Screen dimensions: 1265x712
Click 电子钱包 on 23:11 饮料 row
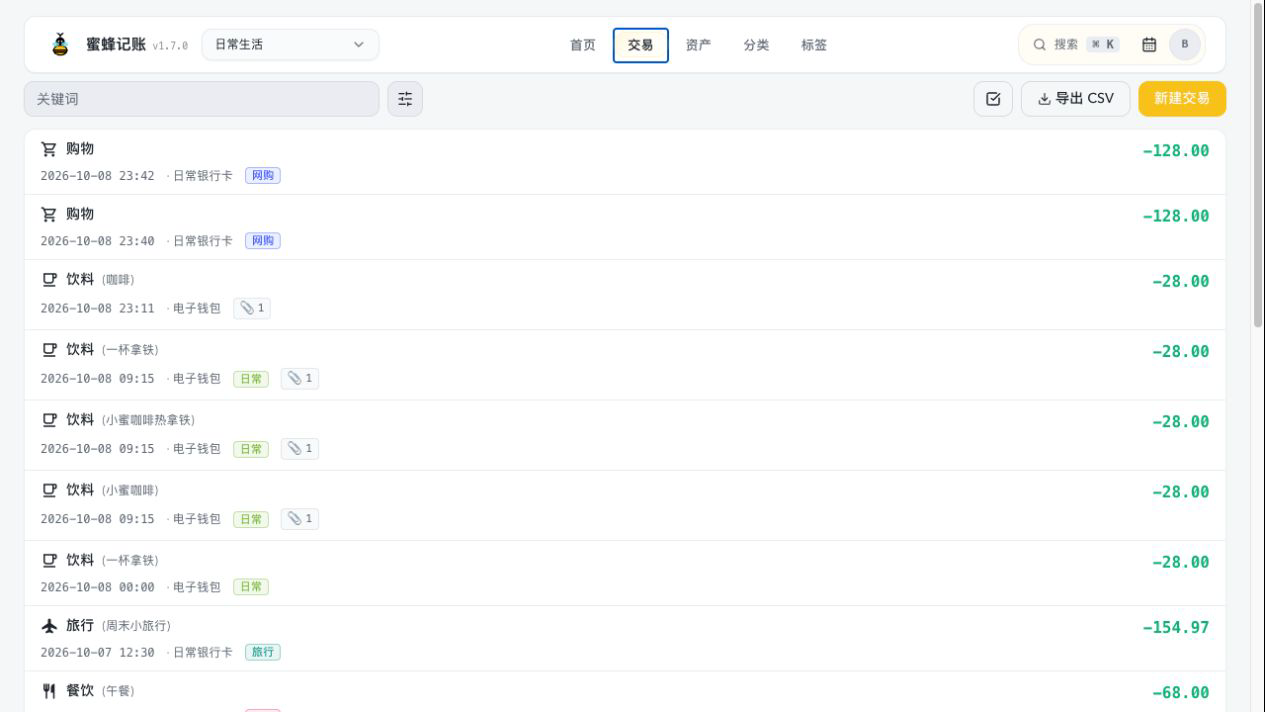(197, 308)
